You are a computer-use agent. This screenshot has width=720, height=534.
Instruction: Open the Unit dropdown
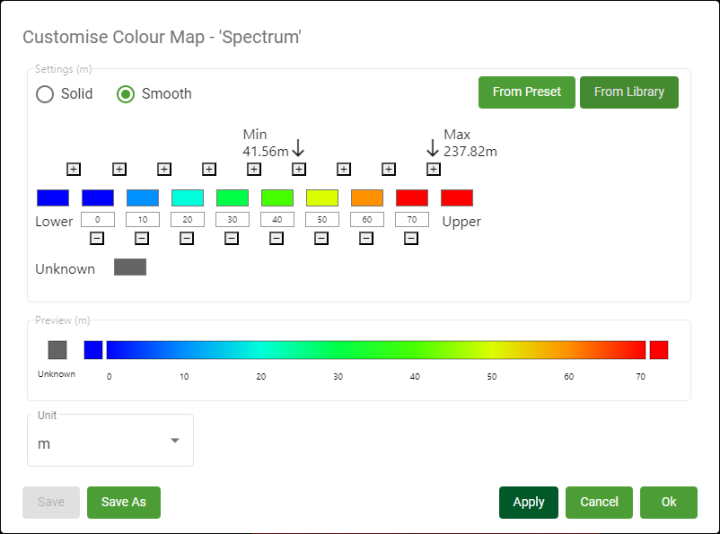110,441
